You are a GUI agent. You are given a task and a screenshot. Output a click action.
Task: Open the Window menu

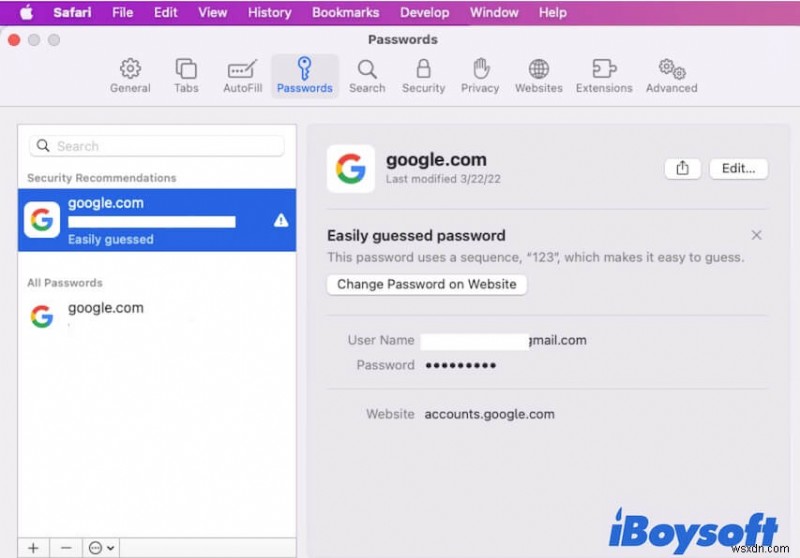point(494,12)
